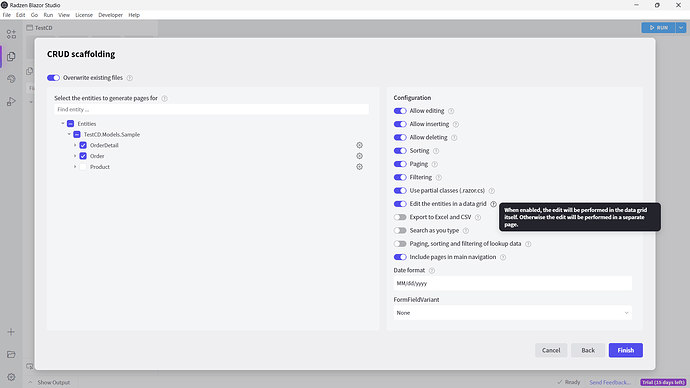Toggle Use partial classes switch
Screen dimensions: 690x388
tap(400, 190)
